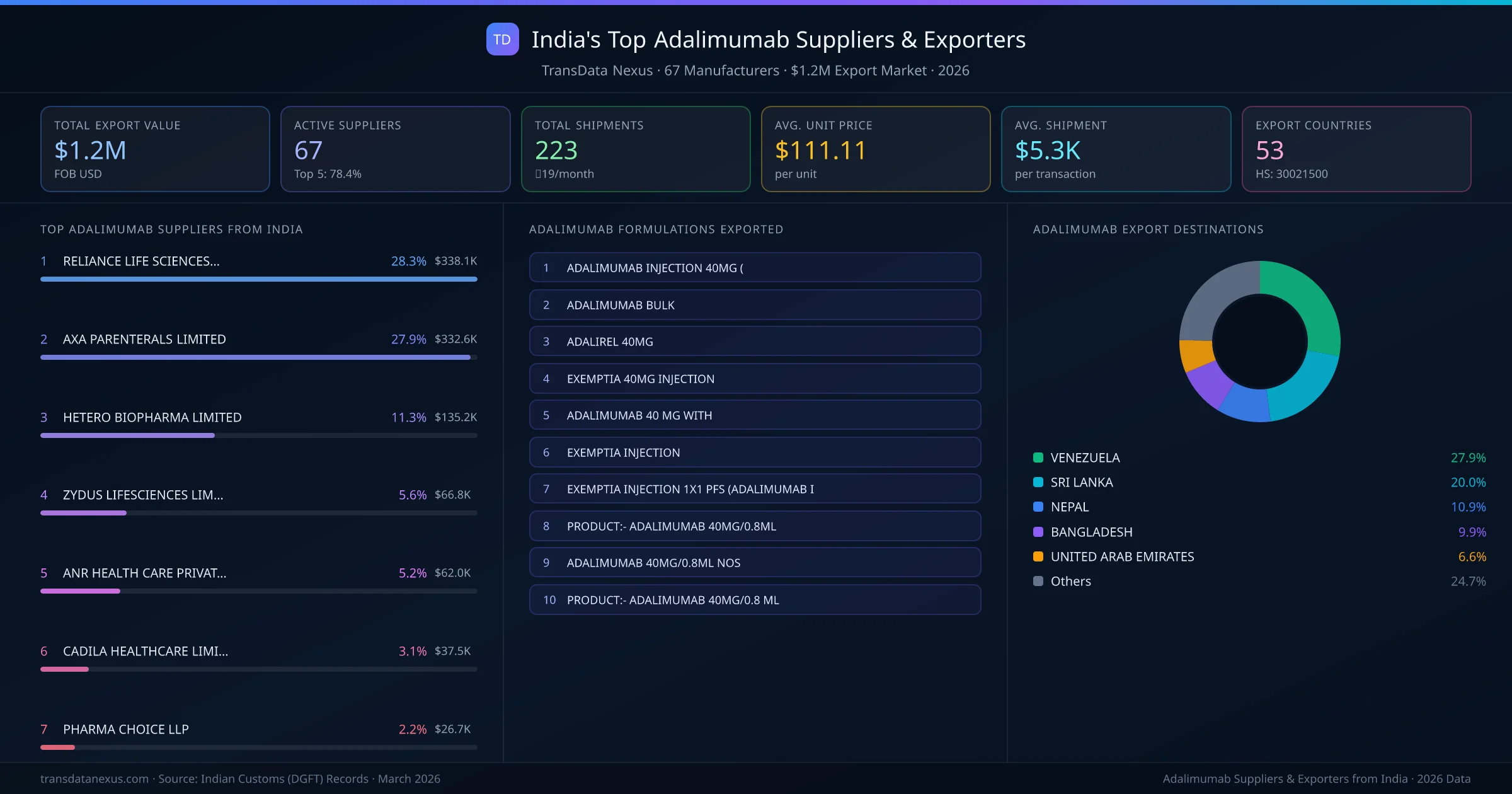Switch to the ADALIMUMAB FORMULATIONS EXPORTED section
This screenshot has height=794, width=1512.
coord(656,229)
